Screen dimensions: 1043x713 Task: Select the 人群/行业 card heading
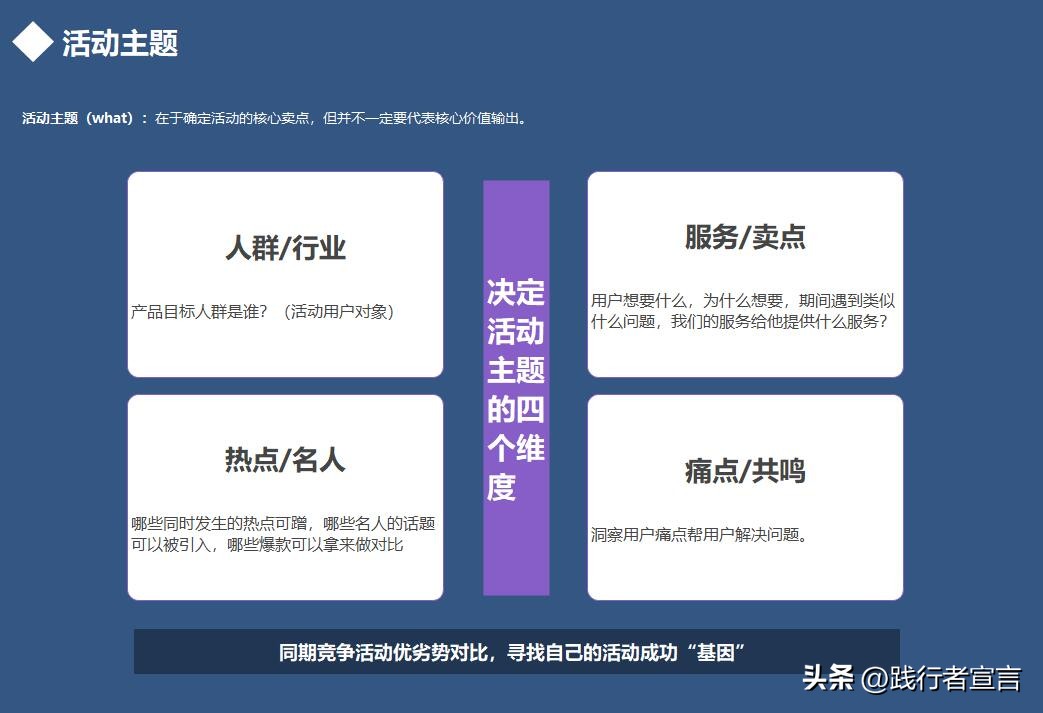tap(285, 249)
